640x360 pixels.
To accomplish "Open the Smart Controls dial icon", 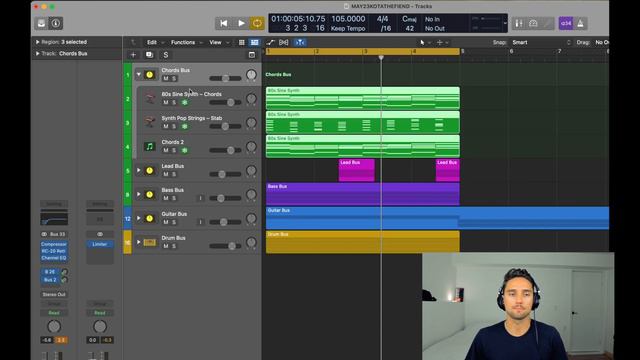I will (x=533, y=23).
